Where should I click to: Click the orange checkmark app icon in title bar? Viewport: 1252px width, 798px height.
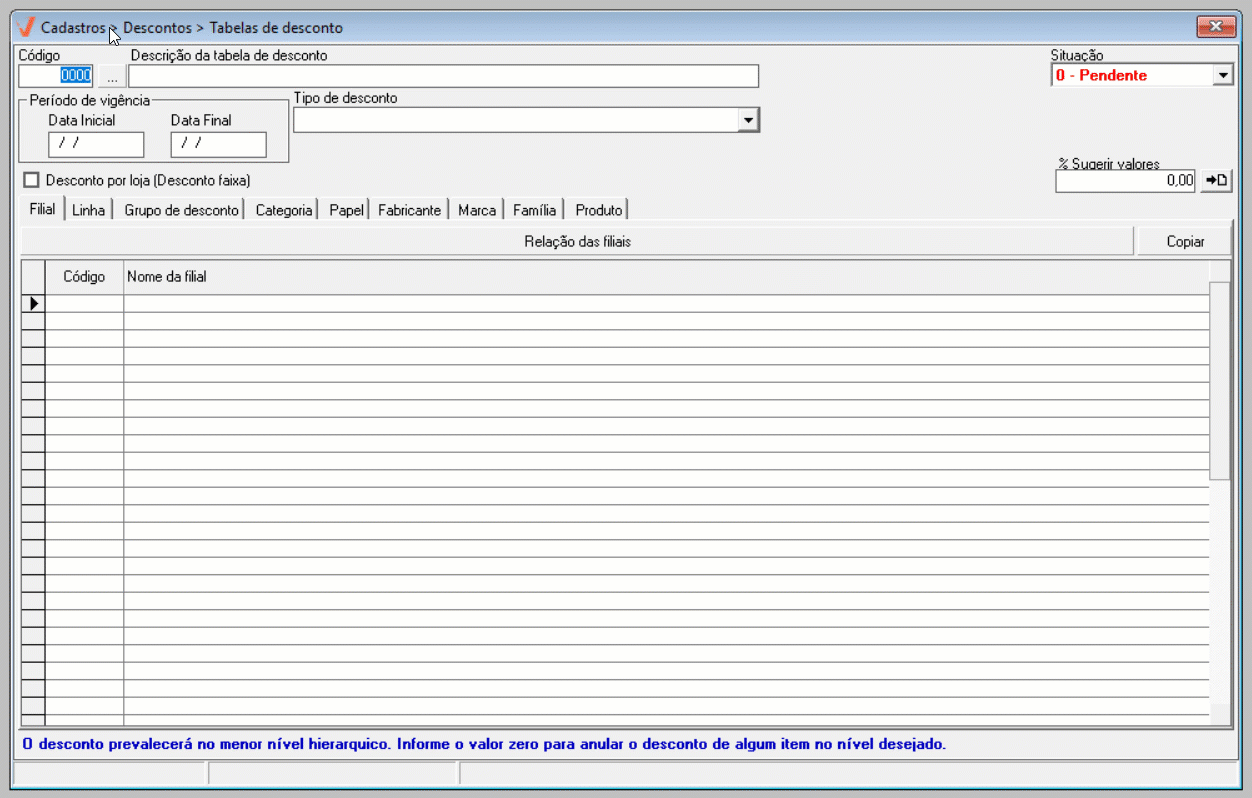tap(26, 27)
